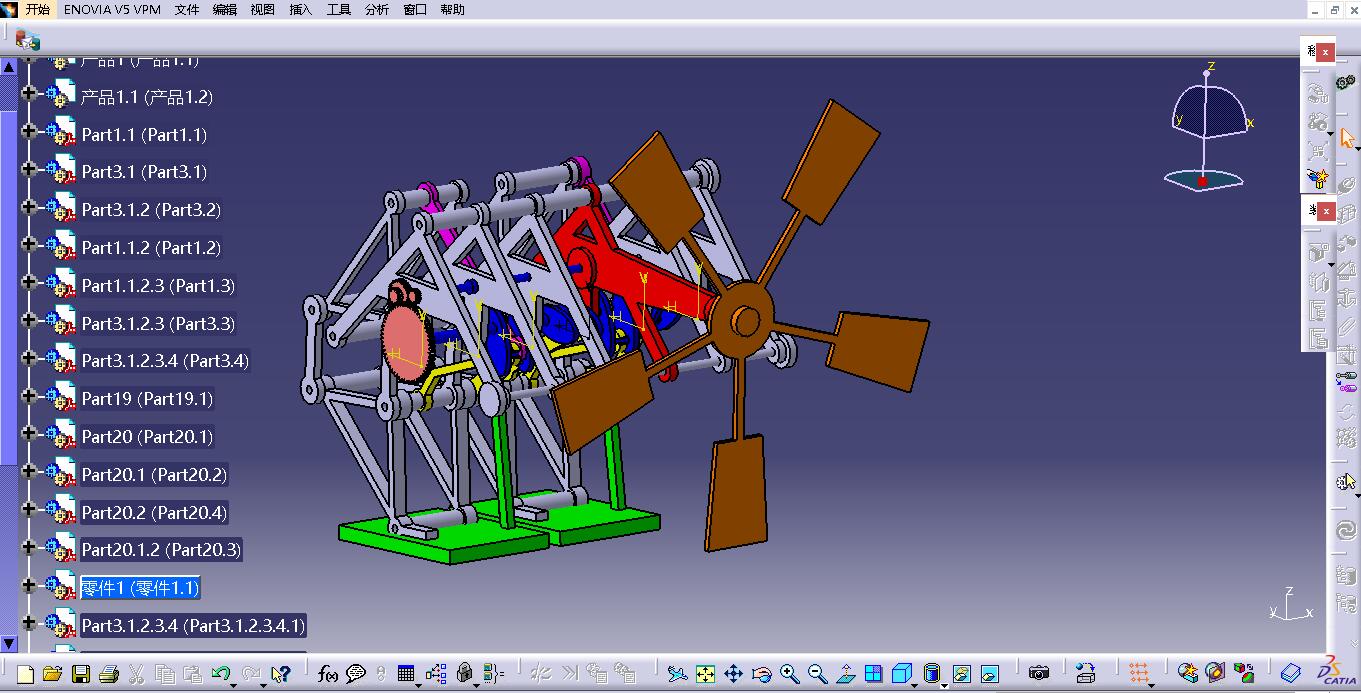Toggle the Fly mode airplane icon
Screen dimensions: 1361x693
[x=677, y=674]
